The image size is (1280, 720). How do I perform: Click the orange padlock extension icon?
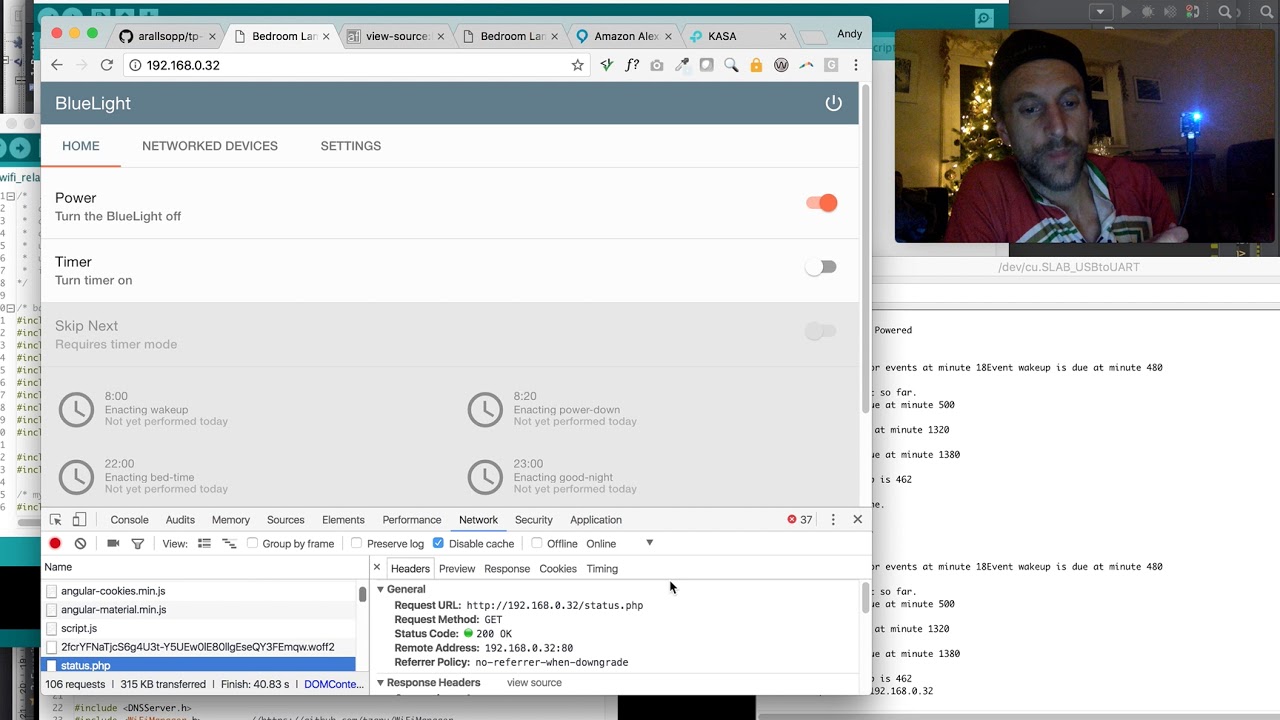(x=756, y=65)
